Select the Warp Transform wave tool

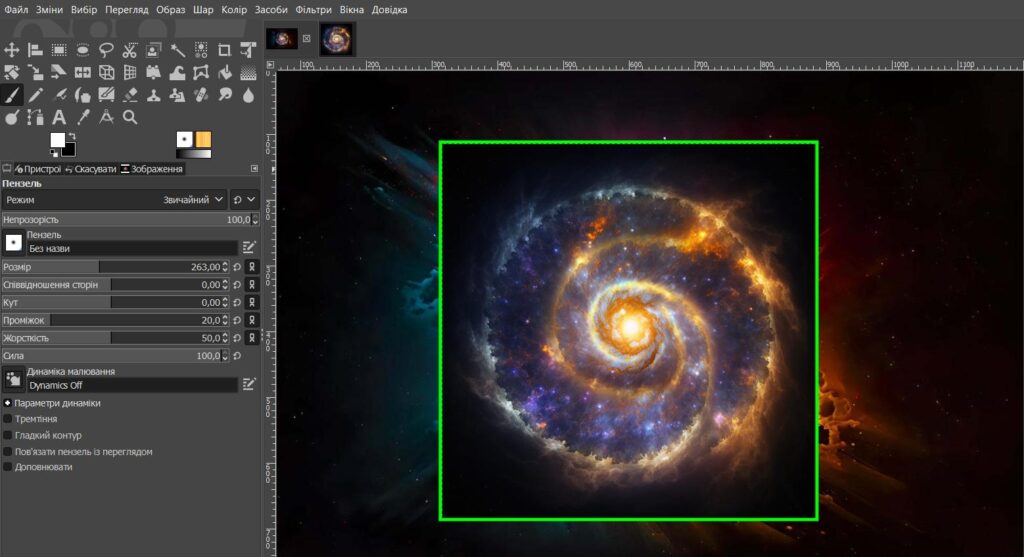(177, 72)
